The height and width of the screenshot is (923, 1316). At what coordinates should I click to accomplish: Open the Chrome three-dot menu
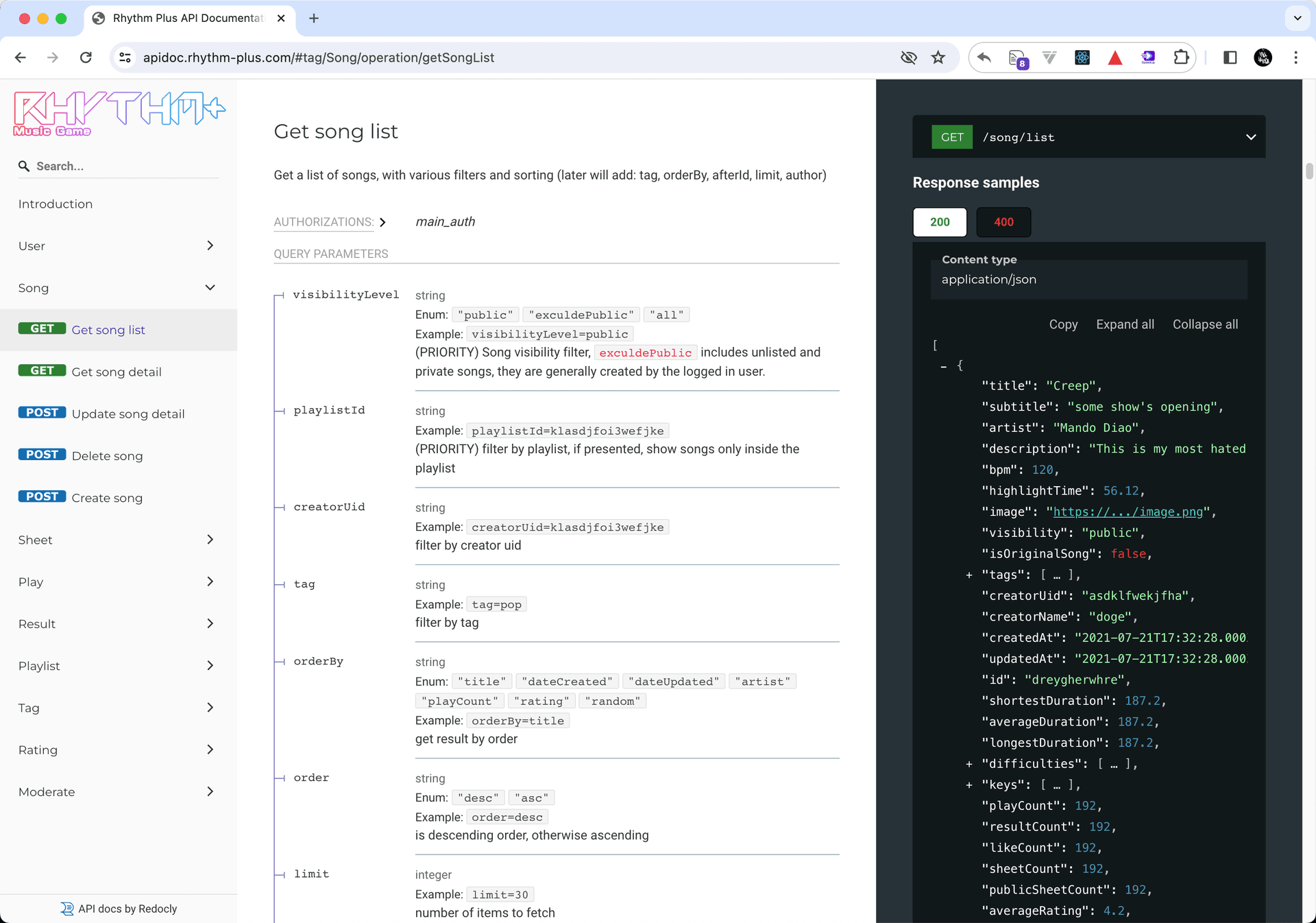click(1295, 58)
